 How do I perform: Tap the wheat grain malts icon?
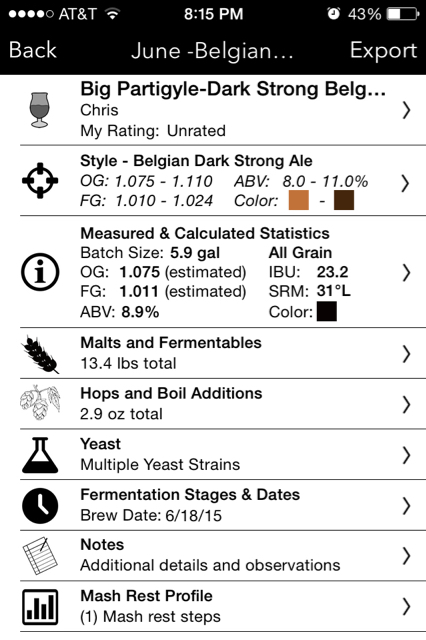(40, 354)
